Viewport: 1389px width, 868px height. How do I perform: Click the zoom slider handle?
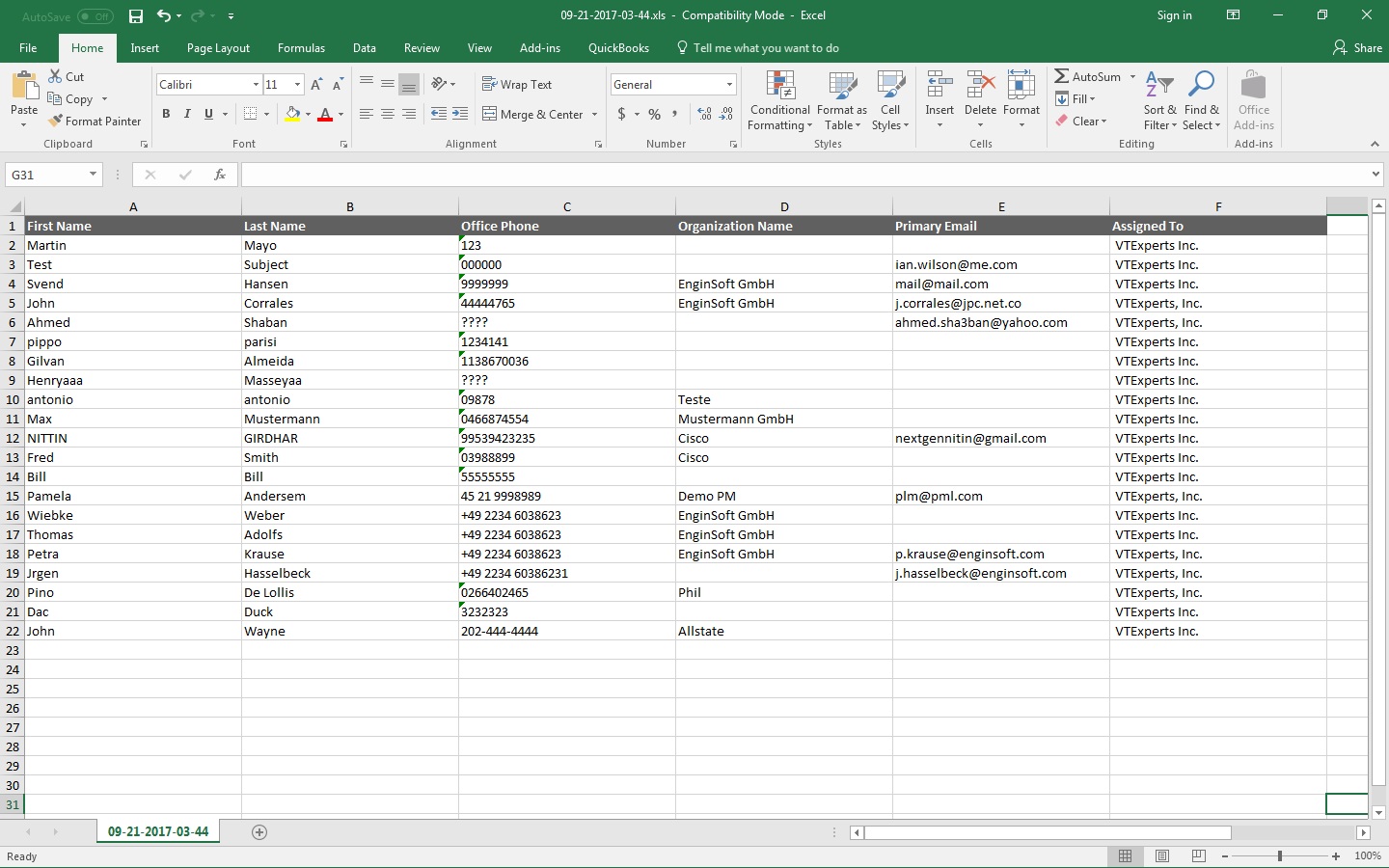coord(1280,856)
